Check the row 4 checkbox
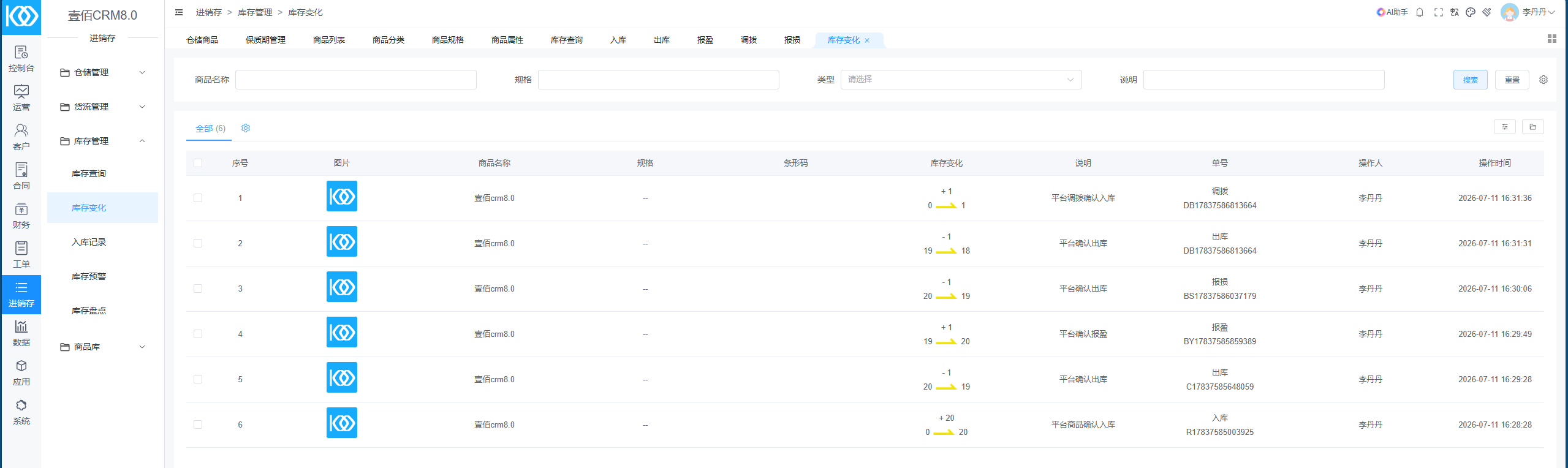This screenshot has width=1568, height=468. point(198,334)
